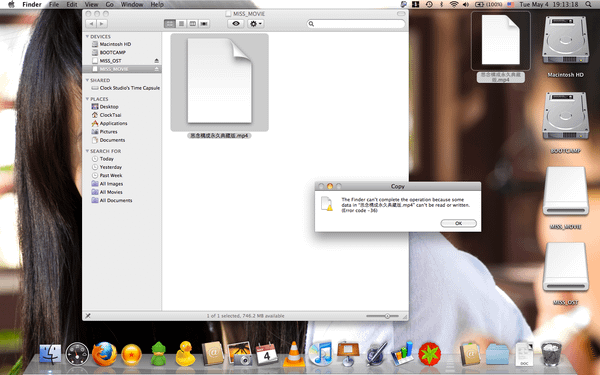Open the battery status menu
600x375 pixels.
(489, 5)
